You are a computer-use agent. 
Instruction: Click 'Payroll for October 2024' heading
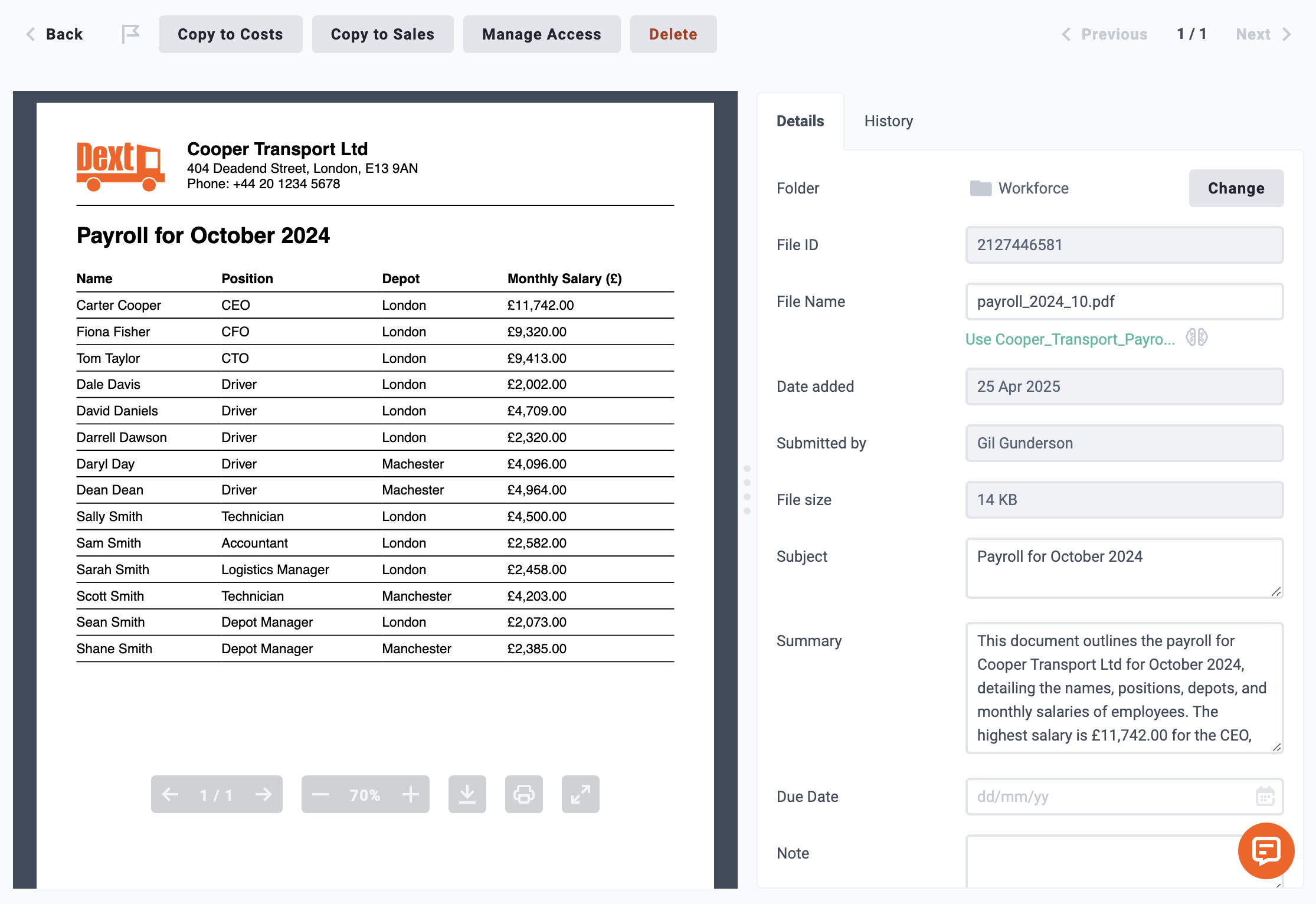(203, 235)
